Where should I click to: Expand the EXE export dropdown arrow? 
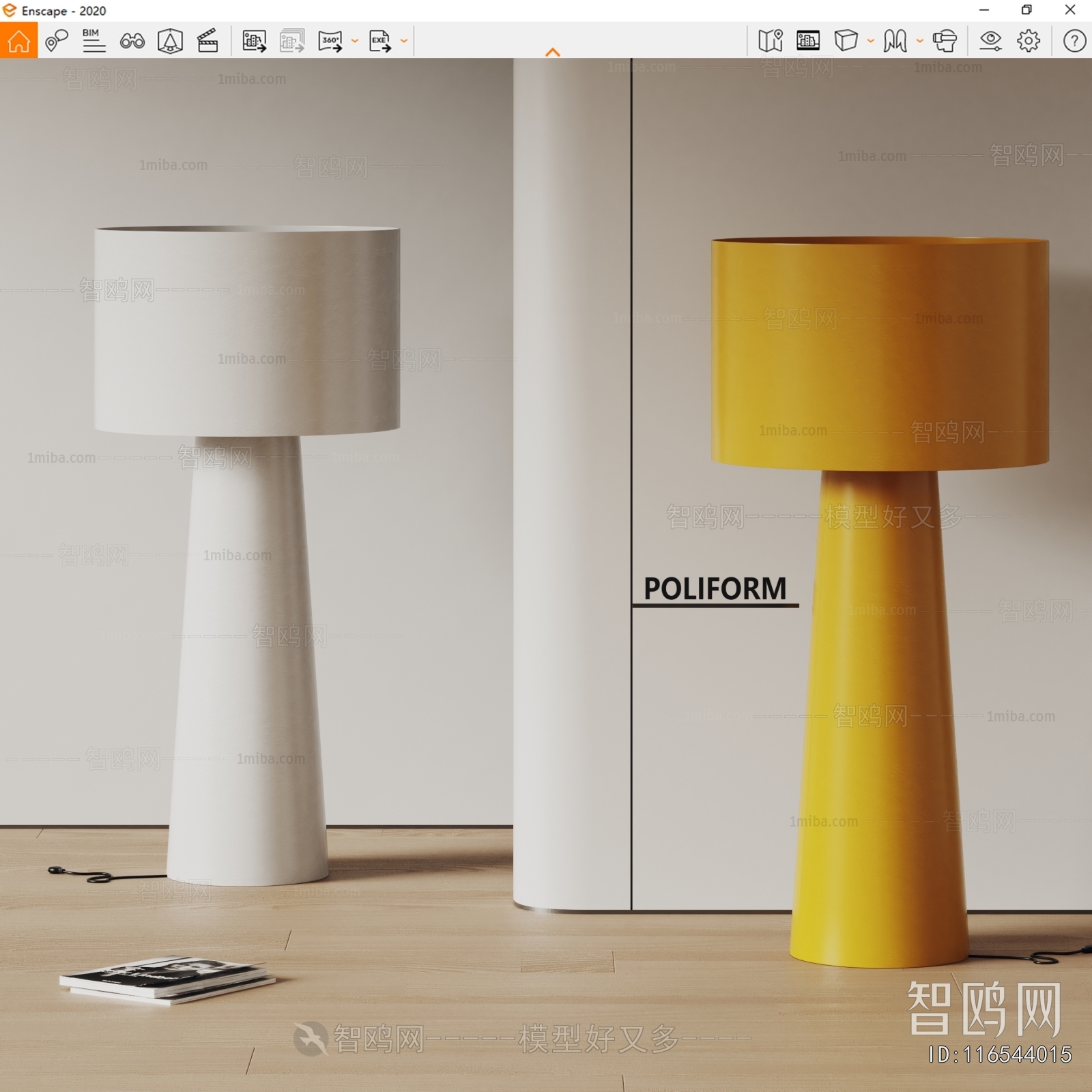(x=404, y=42)
